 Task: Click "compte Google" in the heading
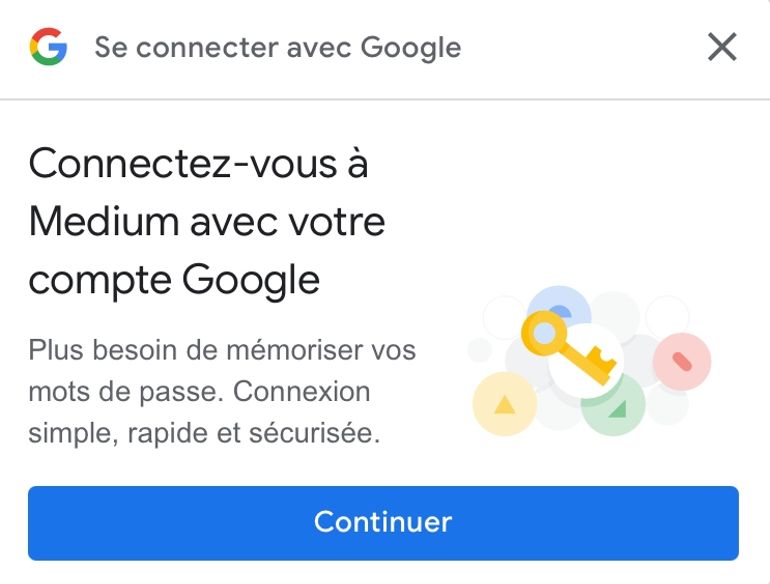[x=174, y=279]
